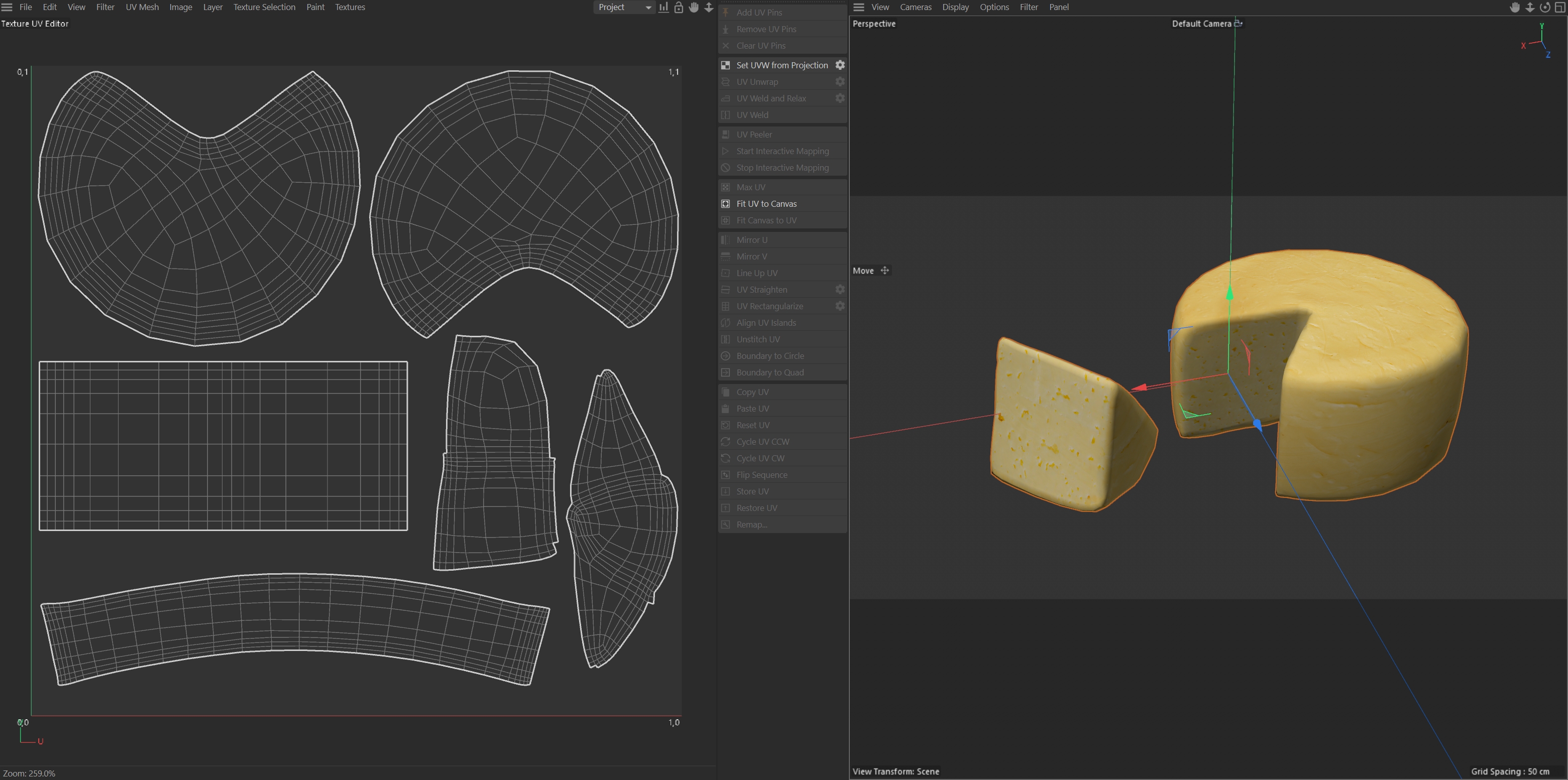Click the viewport dolly up-down arrow icon
1568x780 pixels.
[1530, 8]
